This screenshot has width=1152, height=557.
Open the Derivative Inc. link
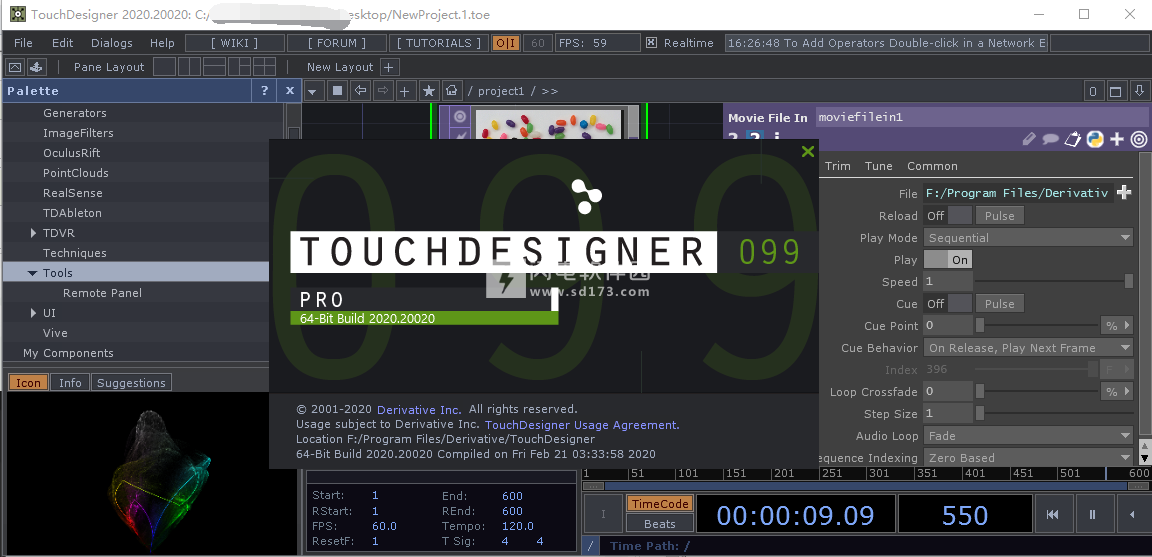coord(419,410)
